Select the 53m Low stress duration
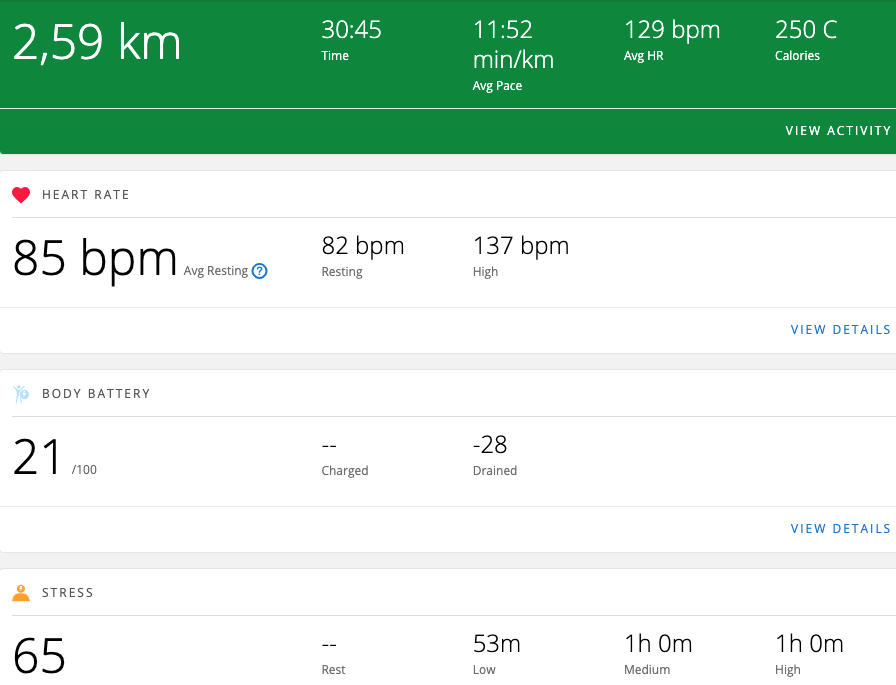 [496, 644]
